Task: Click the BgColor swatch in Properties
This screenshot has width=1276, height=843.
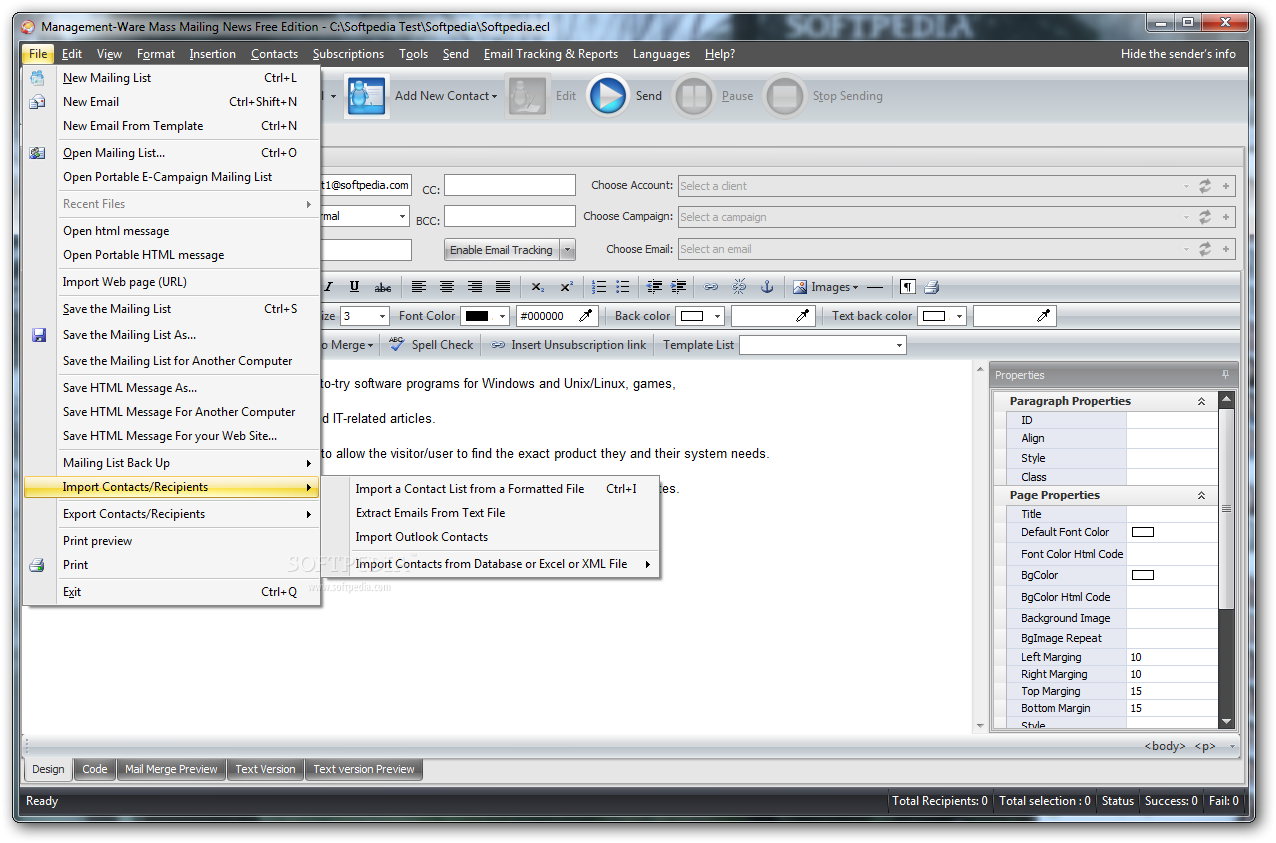Action: (x=1142, y=575)
